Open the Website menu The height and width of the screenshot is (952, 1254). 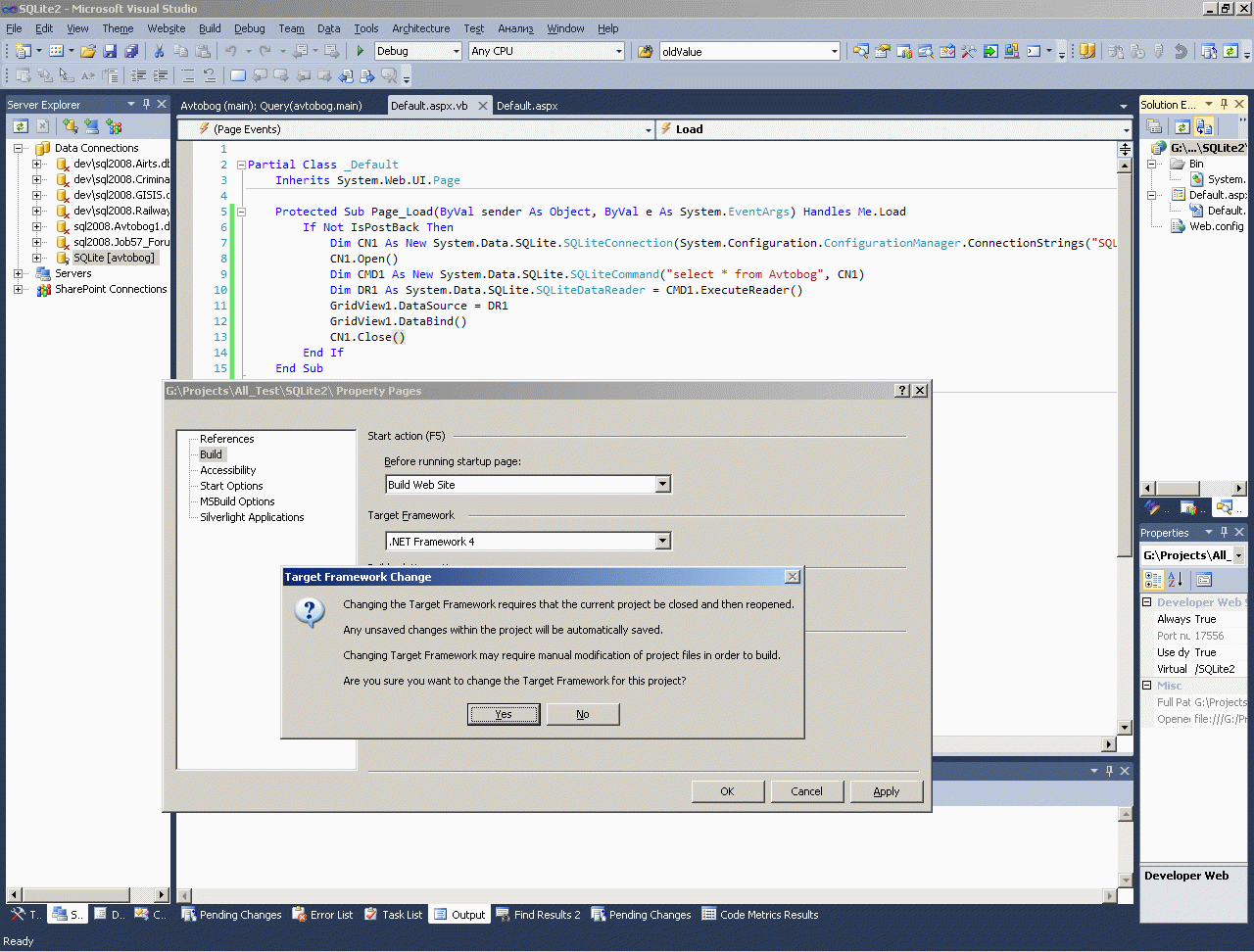[x=166, y=28]
